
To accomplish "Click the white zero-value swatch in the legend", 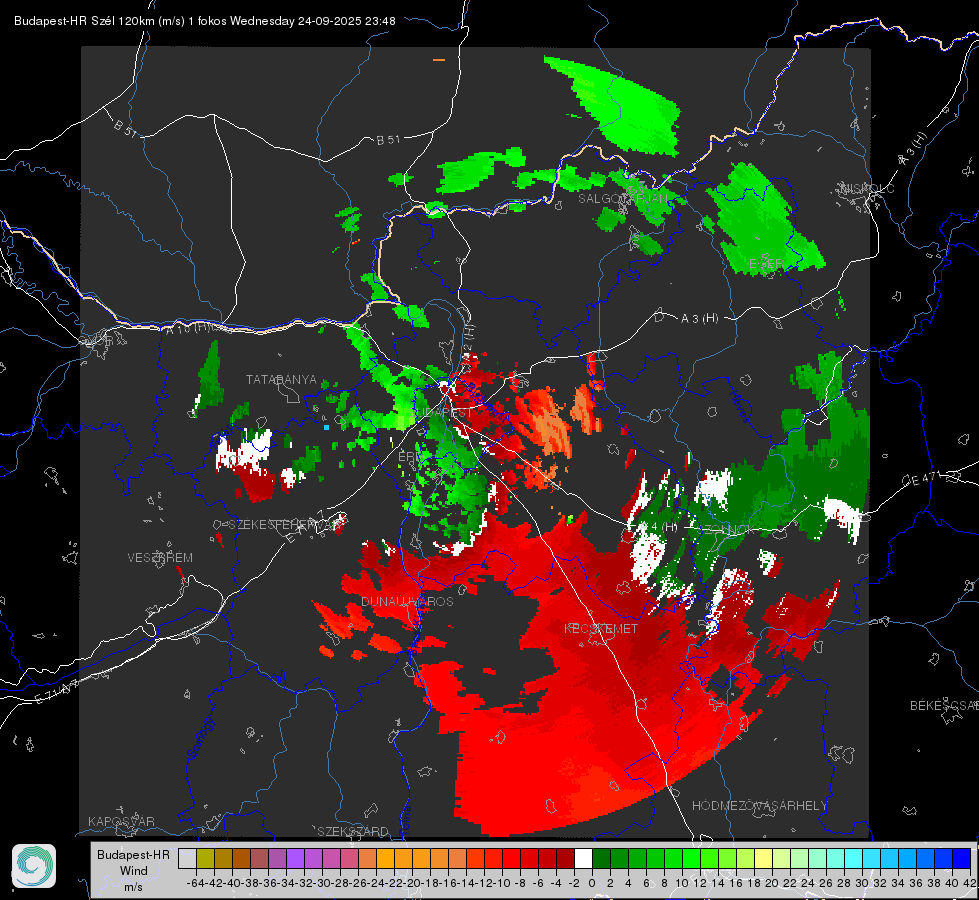I will pyautogui.click(x=583, y=858).
